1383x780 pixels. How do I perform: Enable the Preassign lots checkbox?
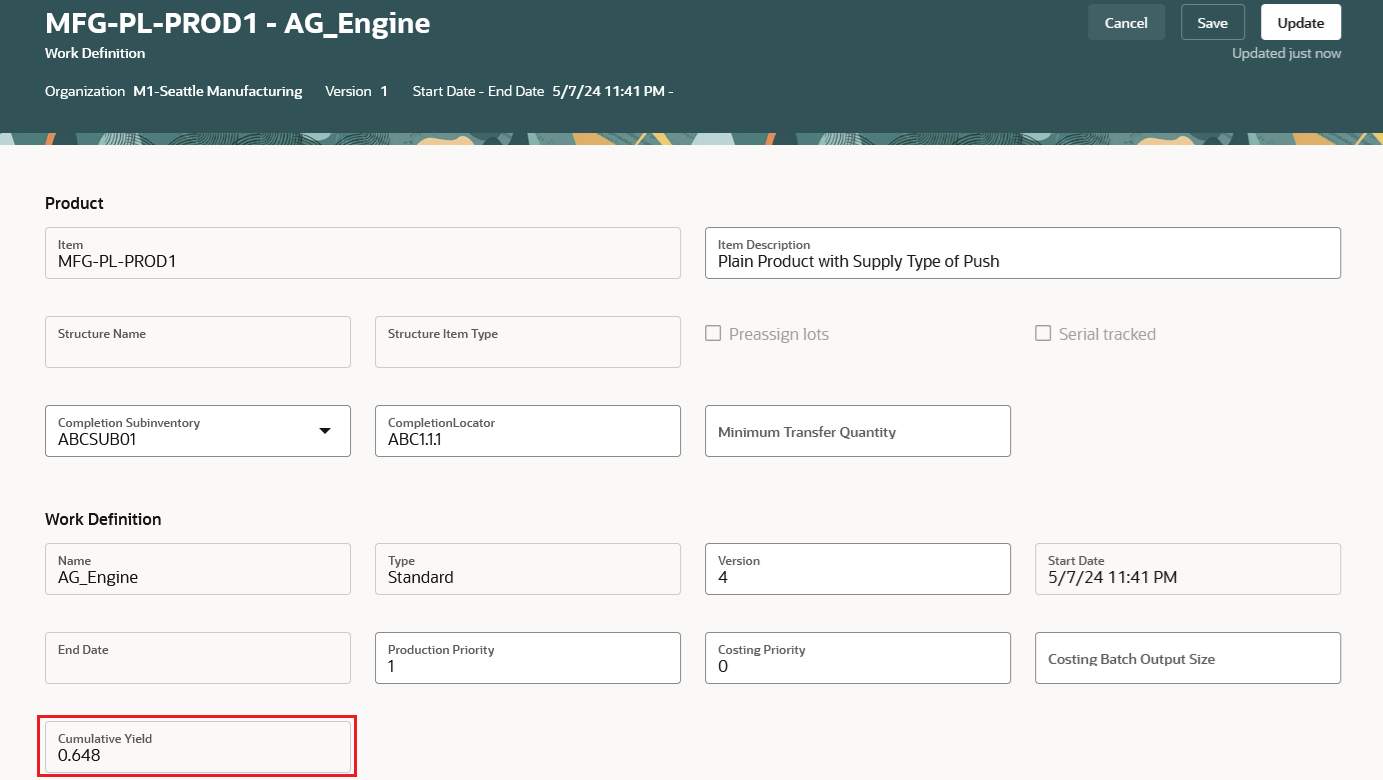[x=713, y=334]
